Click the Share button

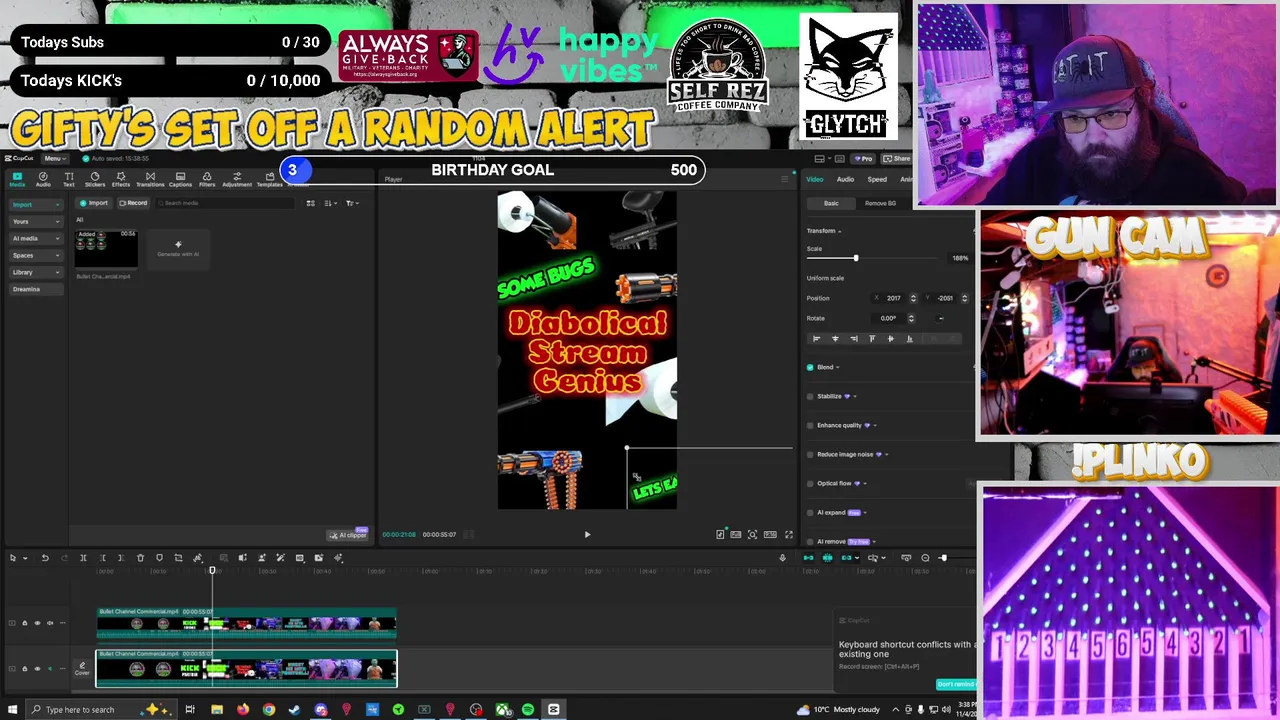[898, 158]
